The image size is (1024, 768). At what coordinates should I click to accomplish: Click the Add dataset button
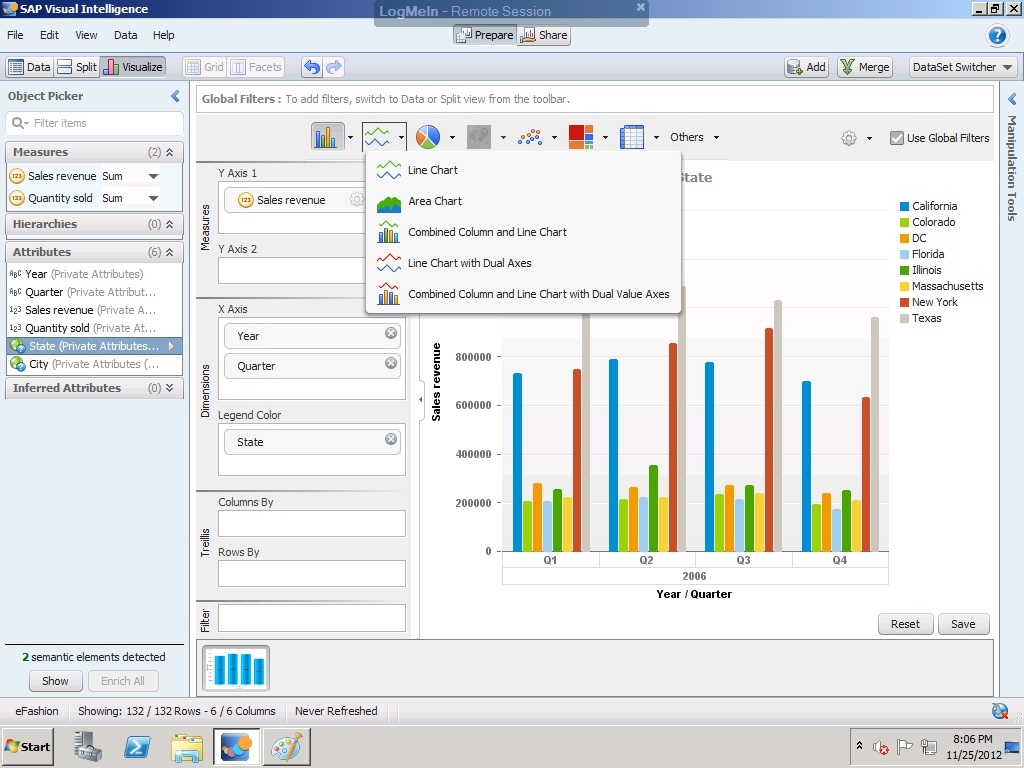click(807, 67)
